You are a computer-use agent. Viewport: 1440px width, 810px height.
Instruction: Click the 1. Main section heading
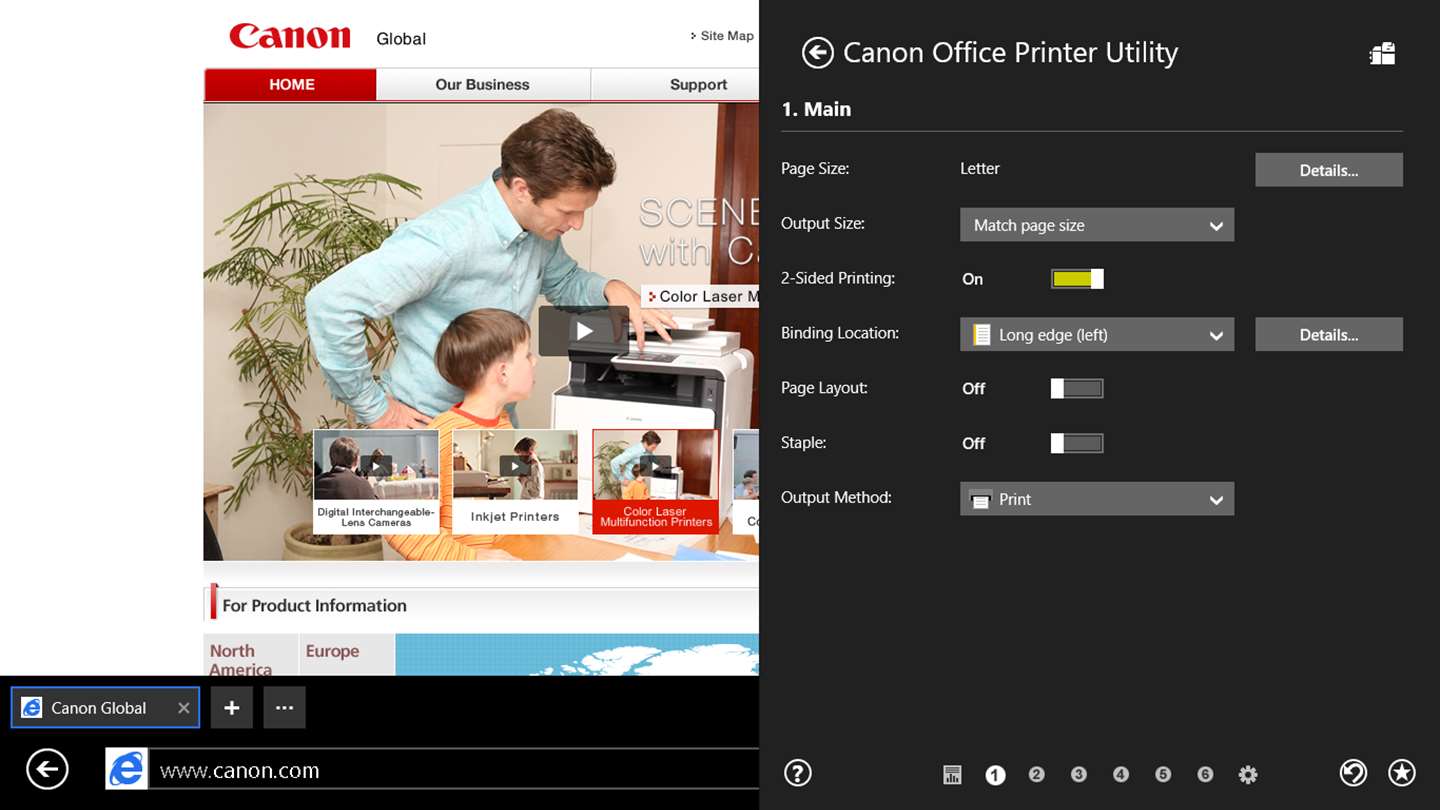(x=816, y=109)
